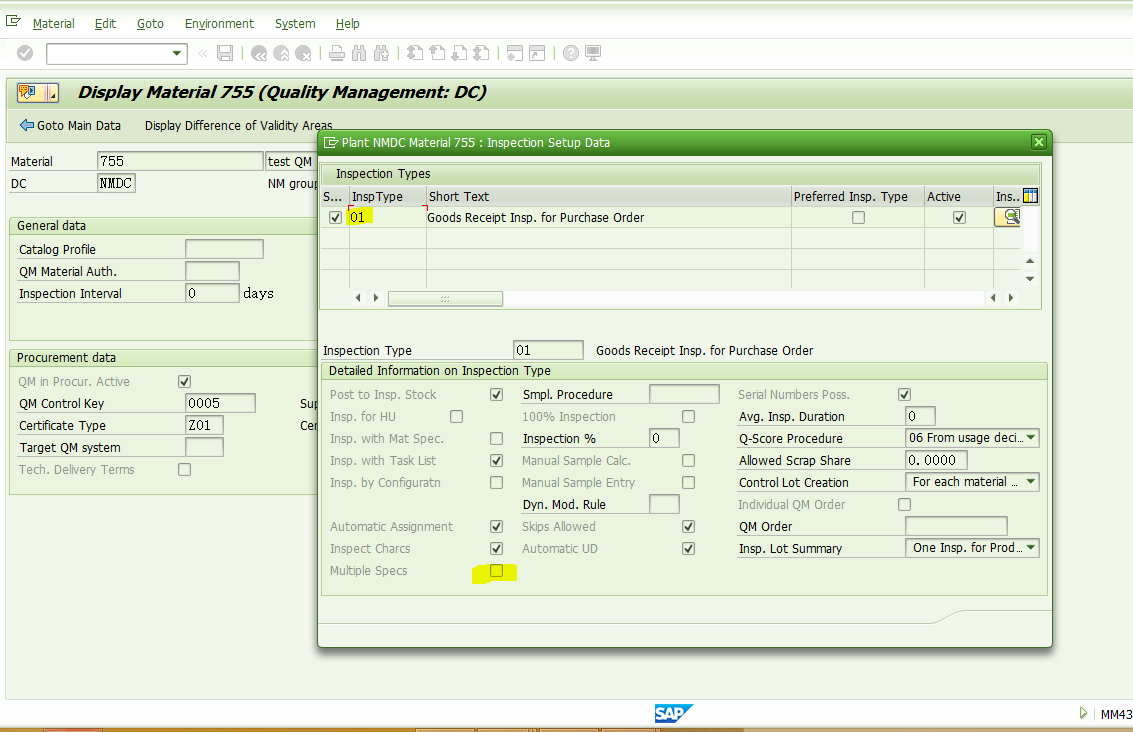
Task: Click the collapse chevrons beside command field
Action: (202, 53)
